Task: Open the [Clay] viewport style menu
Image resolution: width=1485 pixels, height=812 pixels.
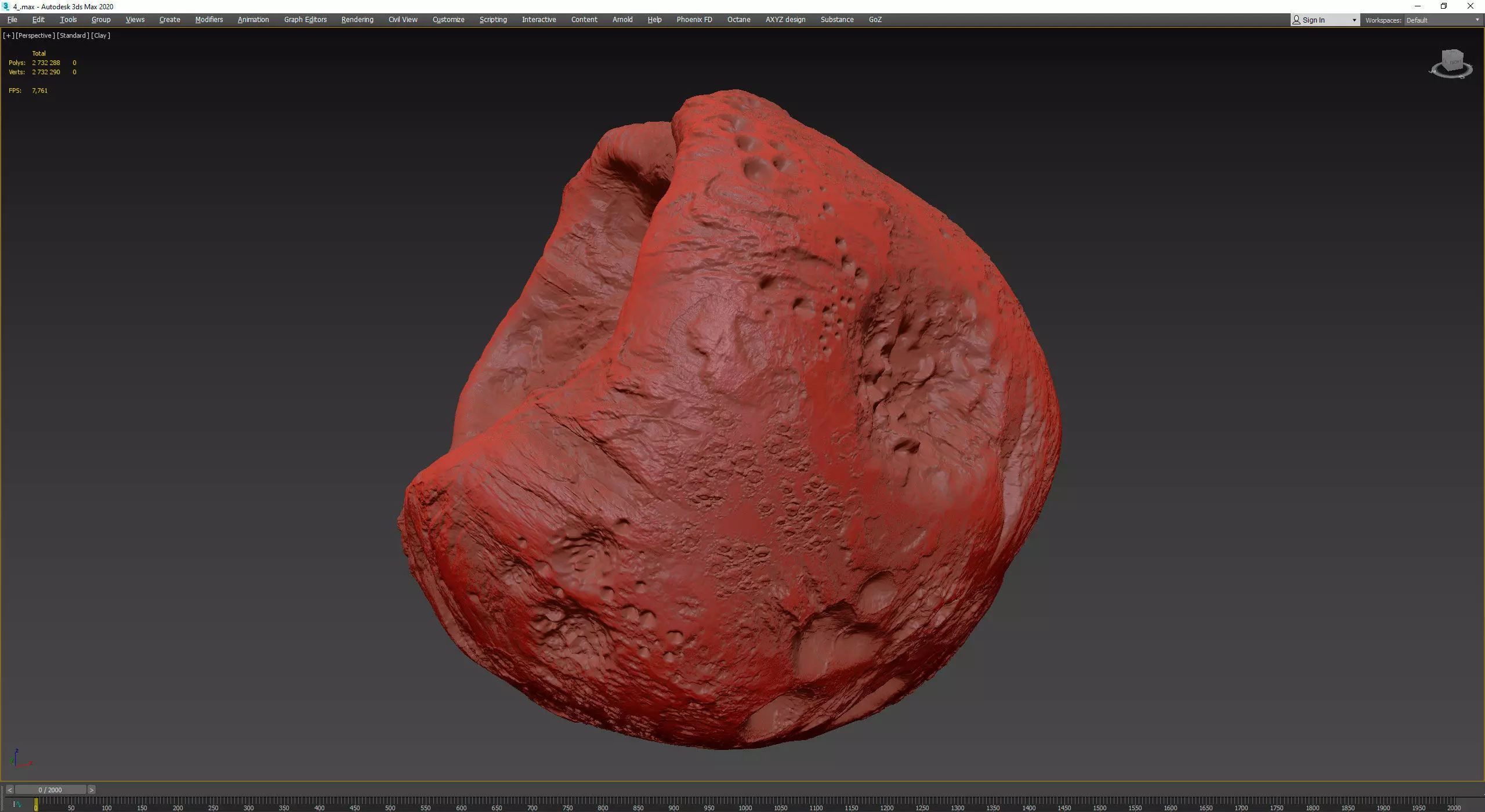Action: point(100,35)
